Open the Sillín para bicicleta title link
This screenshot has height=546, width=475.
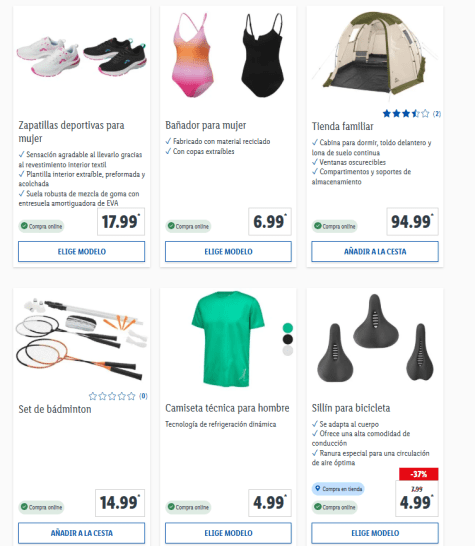pos(351,408)
